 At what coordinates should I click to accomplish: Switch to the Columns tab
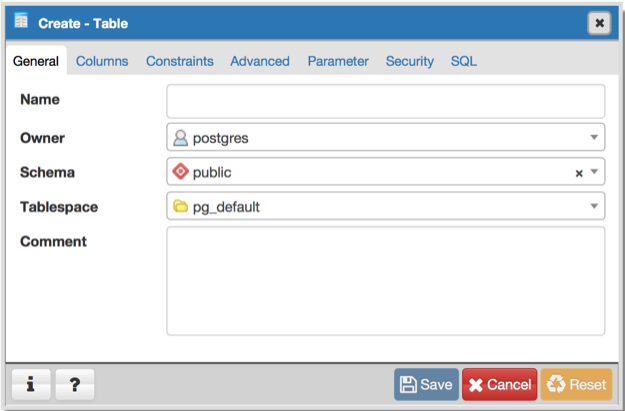[x=102, y=61]
